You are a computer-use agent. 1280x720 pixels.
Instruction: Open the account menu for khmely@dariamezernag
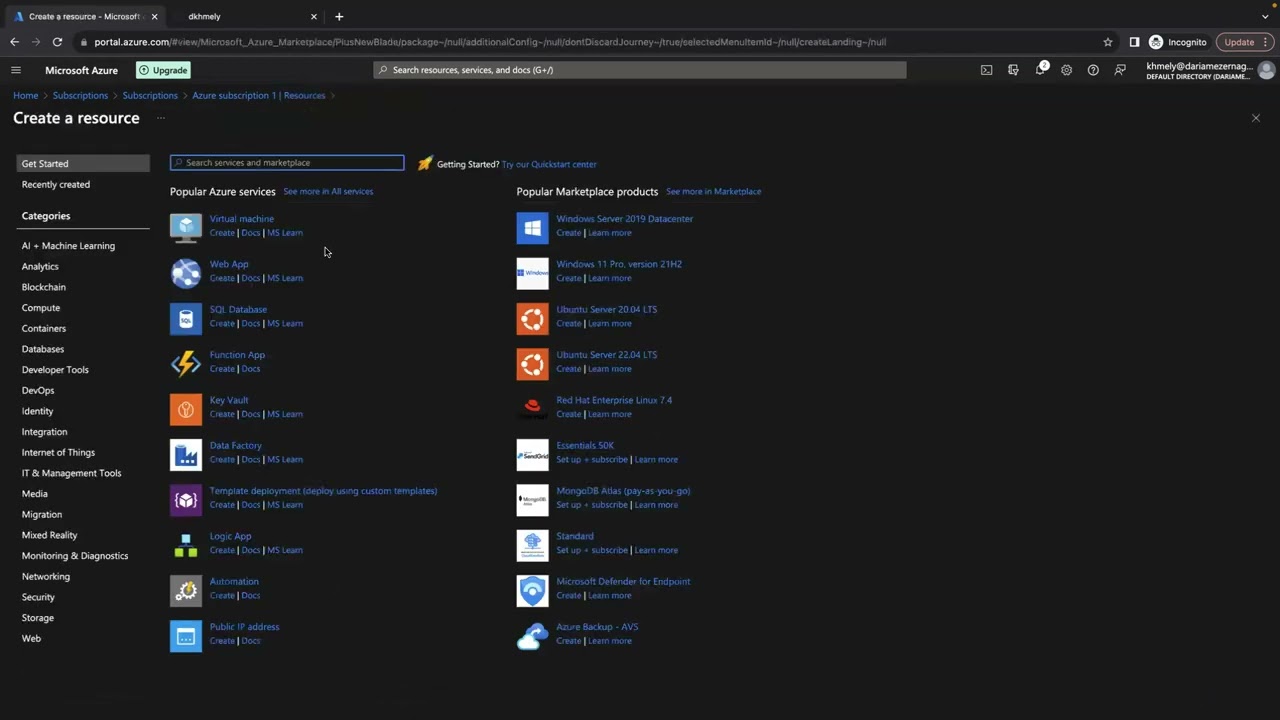(x=1210, y=70)
